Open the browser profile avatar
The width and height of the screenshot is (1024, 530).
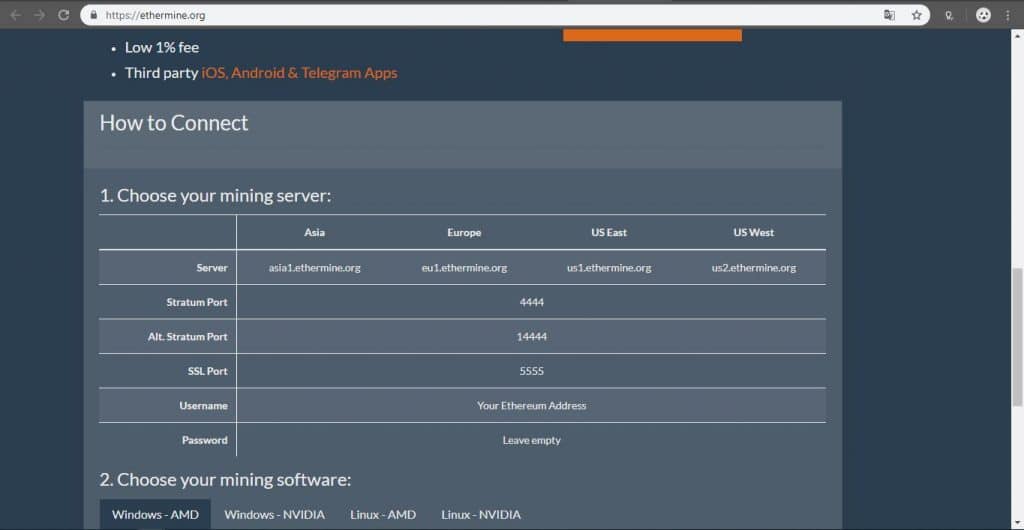983,15
